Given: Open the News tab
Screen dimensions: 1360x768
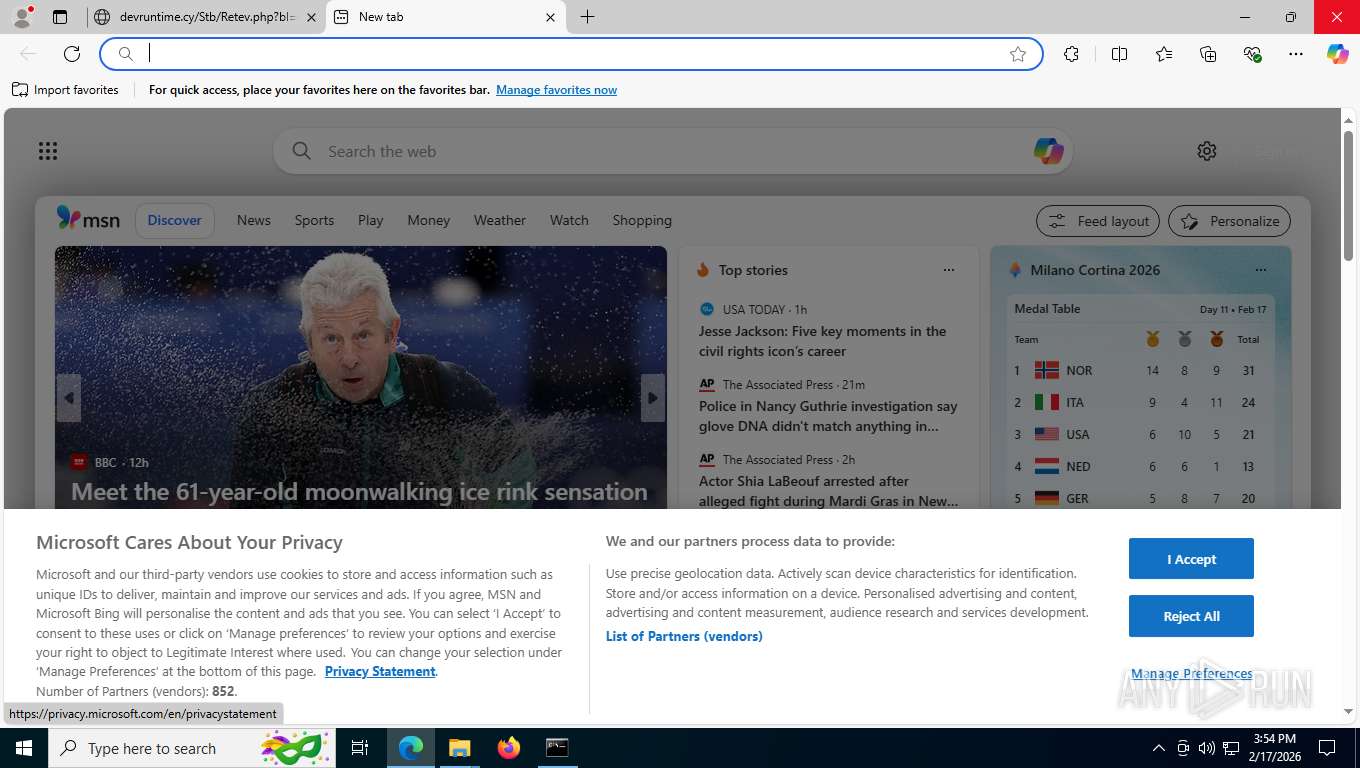Looking at the screenshot, I should pos(254,220).
